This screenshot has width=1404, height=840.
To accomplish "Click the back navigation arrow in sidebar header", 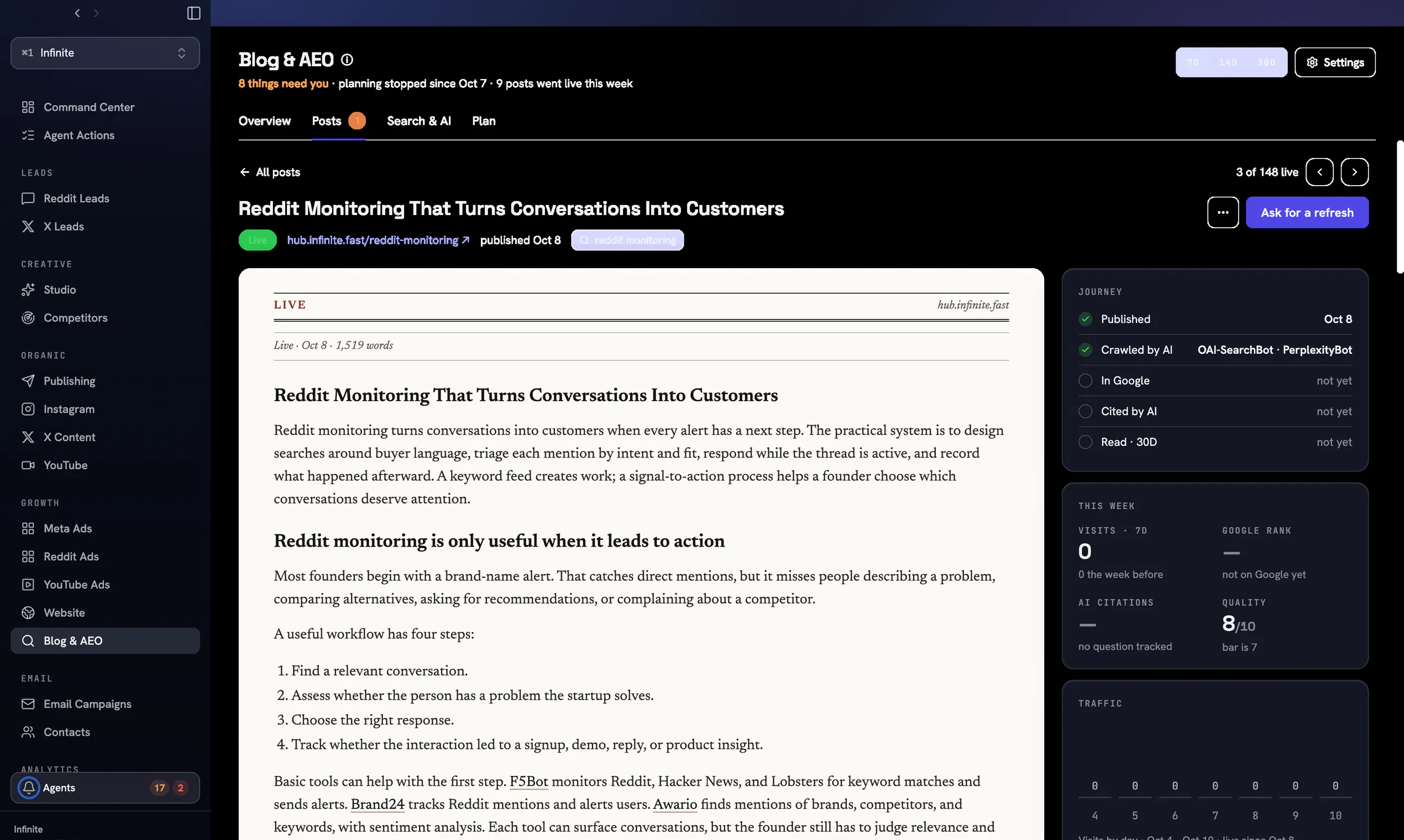I will [x=77, y=13].
